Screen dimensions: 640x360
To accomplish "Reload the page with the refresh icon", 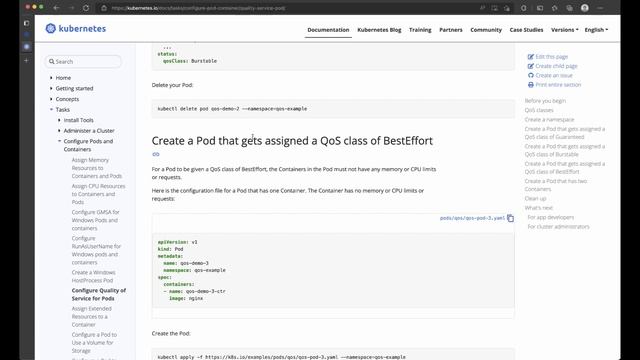I will [86, 8].
